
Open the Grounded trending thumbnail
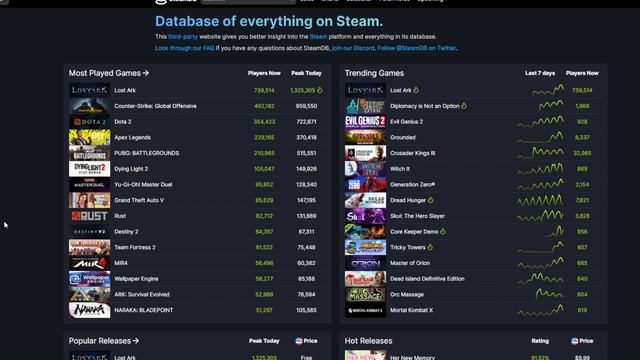coord(365,138)
